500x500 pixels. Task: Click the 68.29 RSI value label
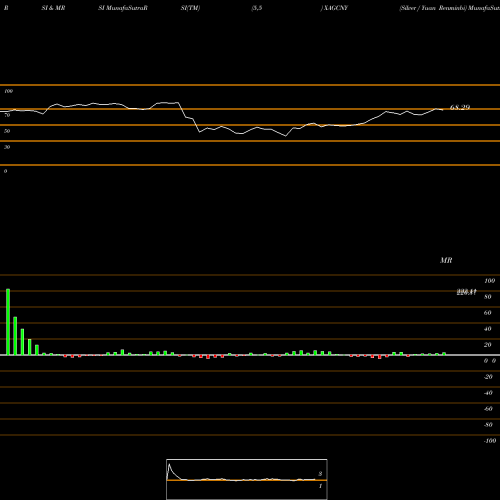pos(460,107)
